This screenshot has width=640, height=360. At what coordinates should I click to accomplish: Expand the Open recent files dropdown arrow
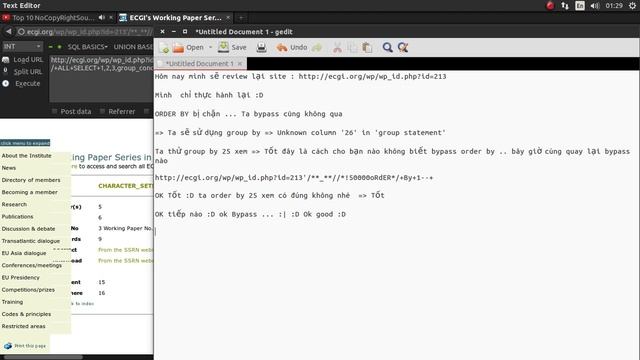(211, 48)
